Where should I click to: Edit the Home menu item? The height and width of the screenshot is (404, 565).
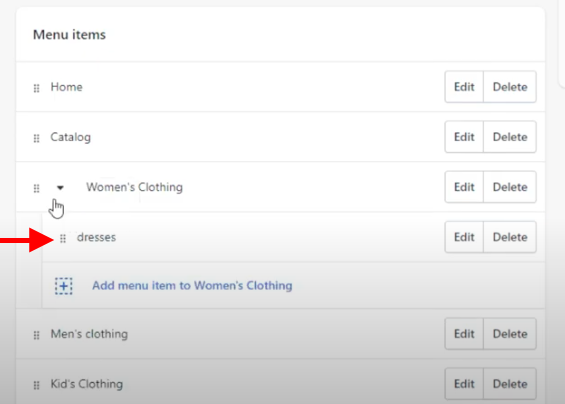464,87
